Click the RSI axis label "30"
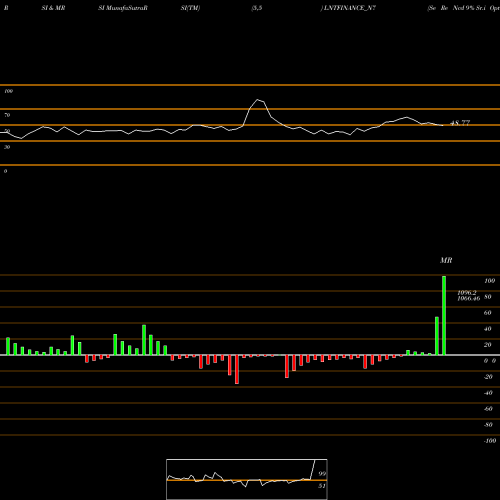 [7, 147]
